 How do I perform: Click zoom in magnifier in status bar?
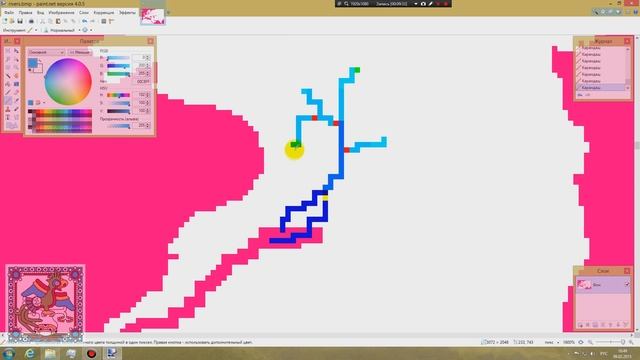click(631, 342)
